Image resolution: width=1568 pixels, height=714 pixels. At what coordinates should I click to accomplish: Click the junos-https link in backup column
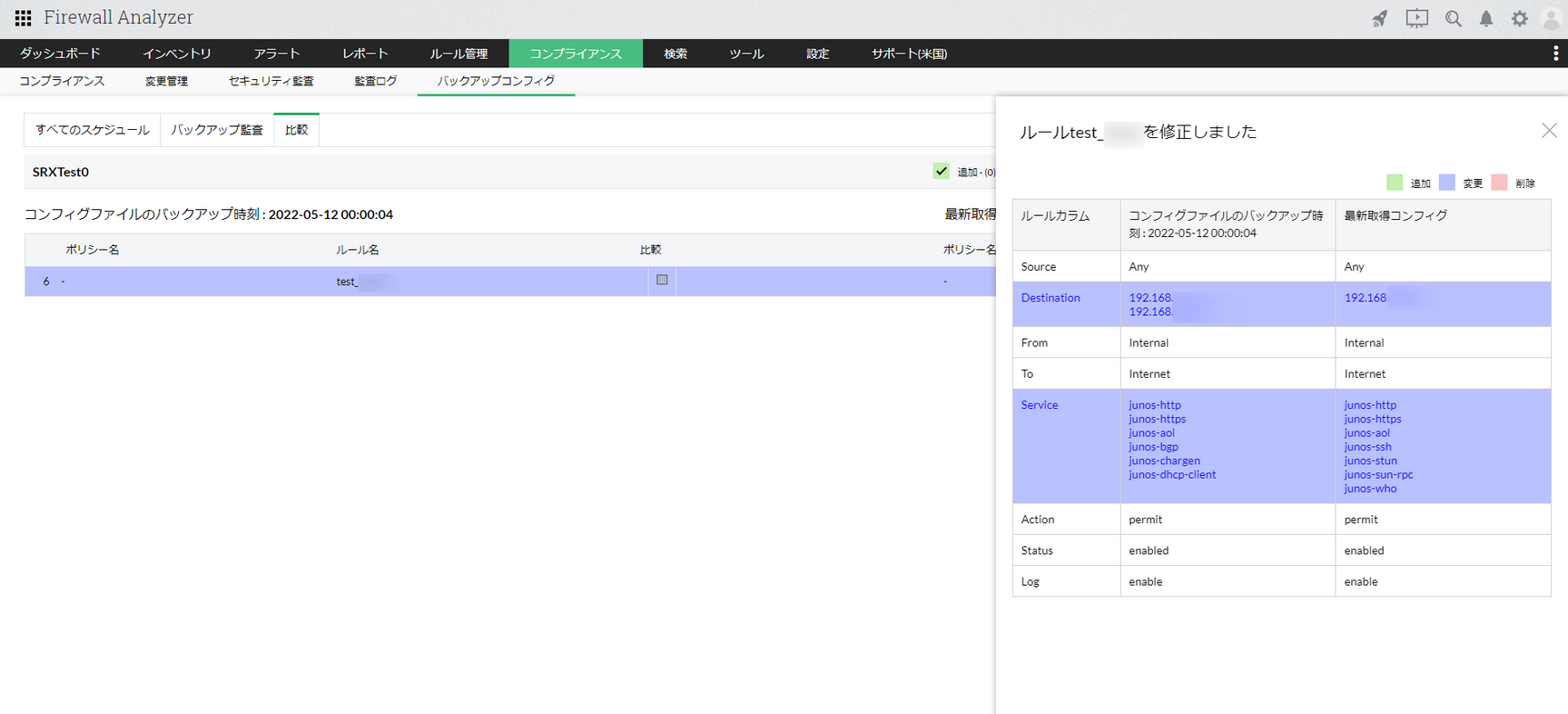point(1157,419)
